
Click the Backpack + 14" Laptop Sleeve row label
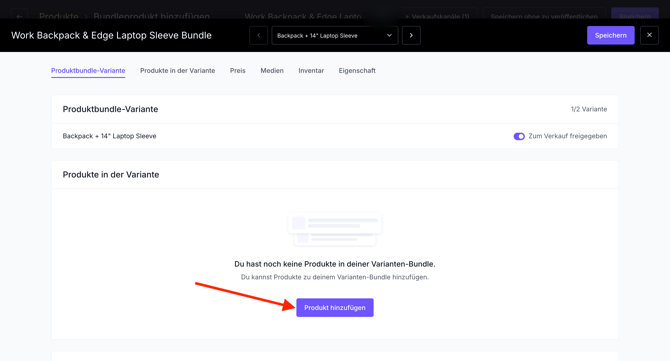pos(109,136)
